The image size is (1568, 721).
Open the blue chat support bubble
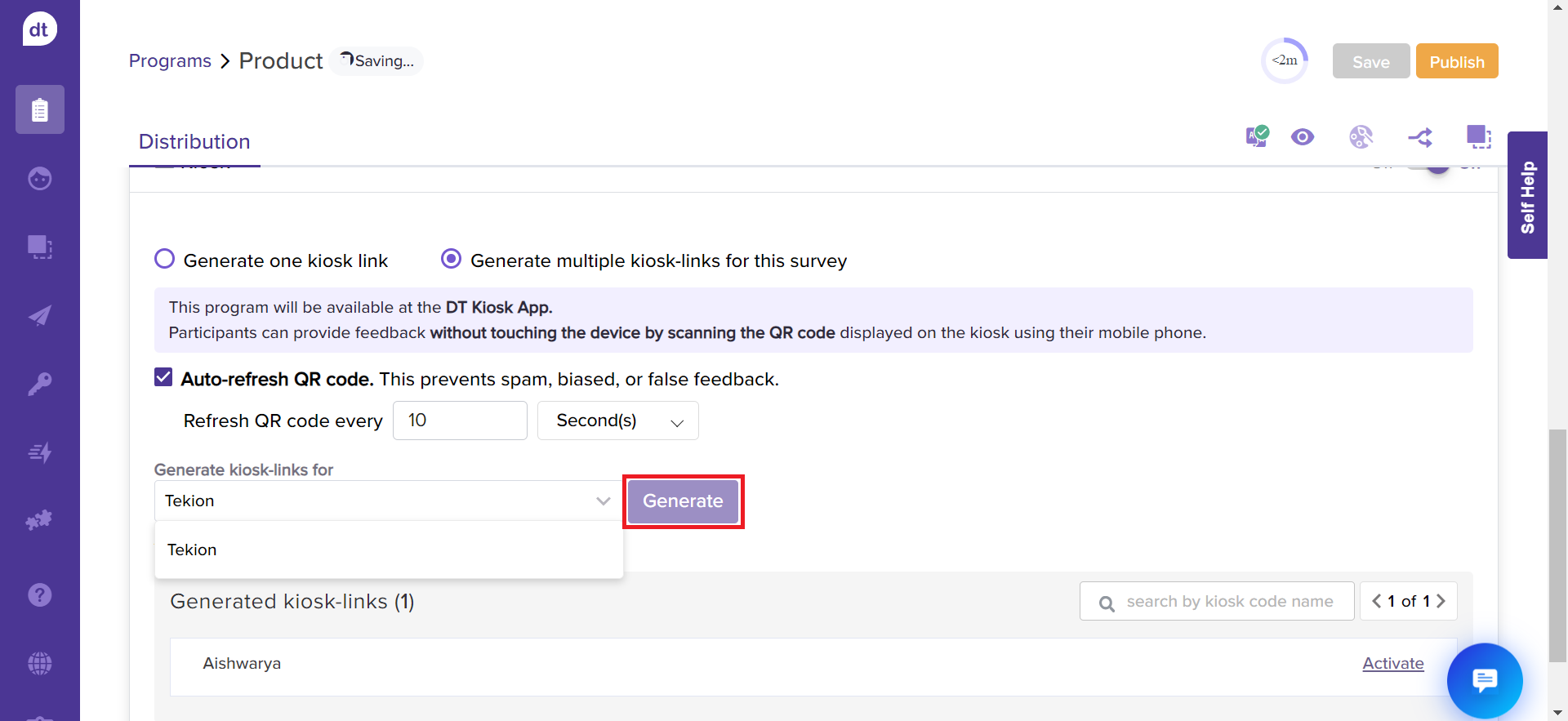click(1484, 680)
